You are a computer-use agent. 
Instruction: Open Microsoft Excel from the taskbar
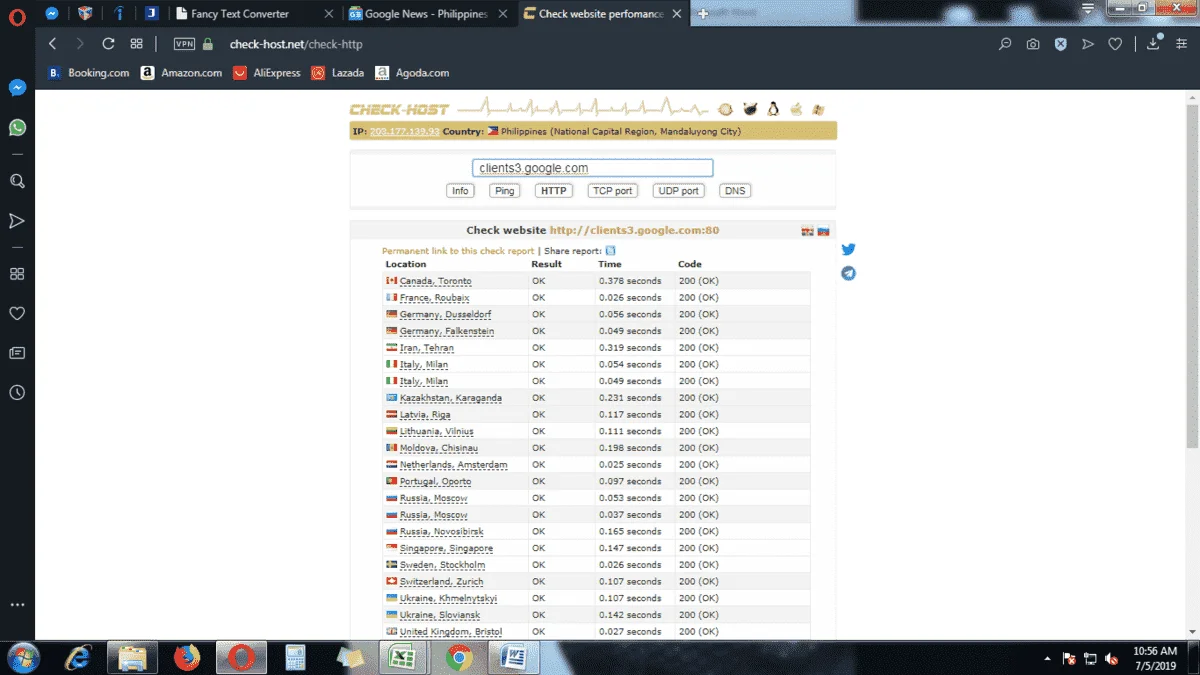coord(402,657)
